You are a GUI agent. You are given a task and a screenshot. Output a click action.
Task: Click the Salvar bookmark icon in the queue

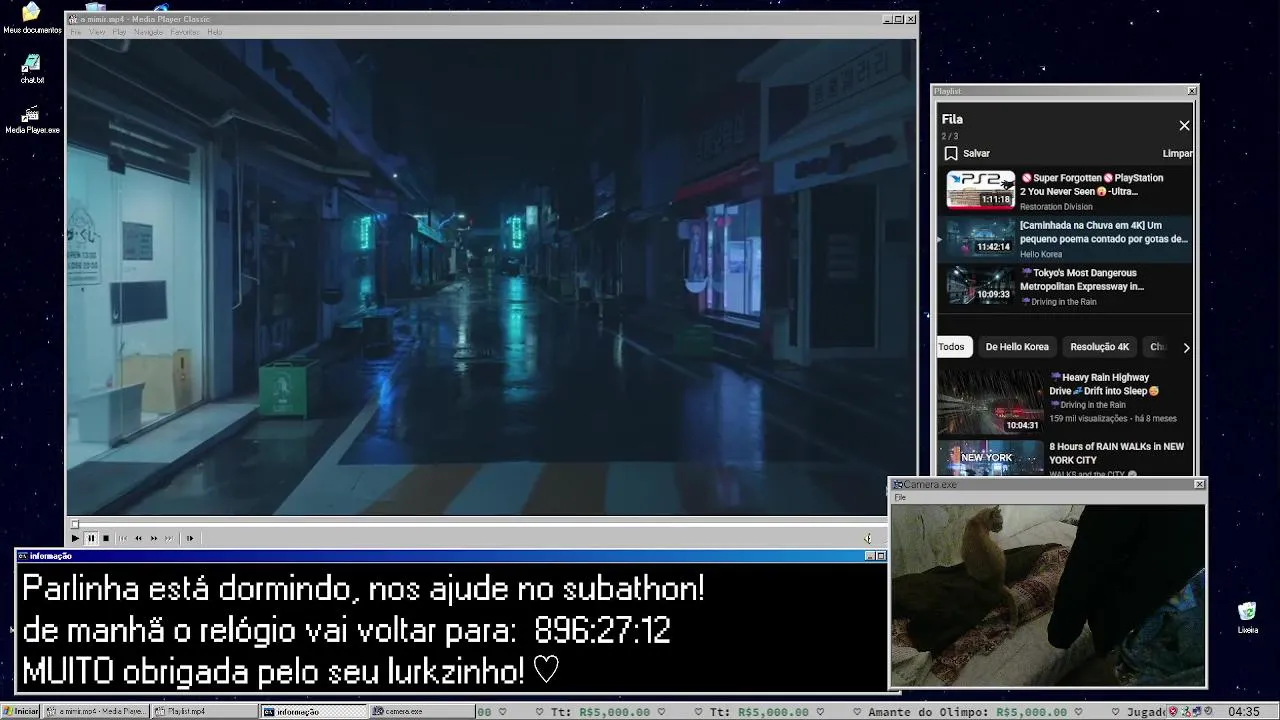click(951, 153)
